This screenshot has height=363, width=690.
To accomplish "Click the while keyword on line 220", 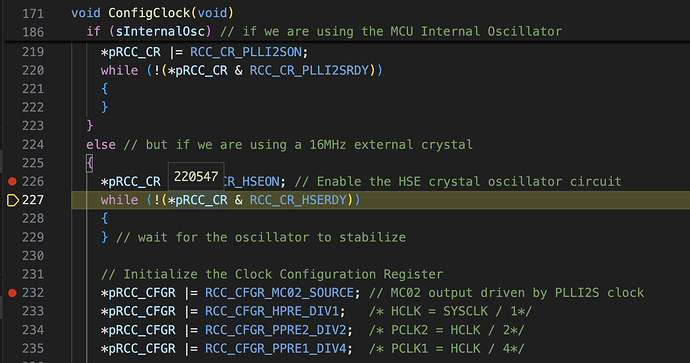I will [x=119, y=70].
